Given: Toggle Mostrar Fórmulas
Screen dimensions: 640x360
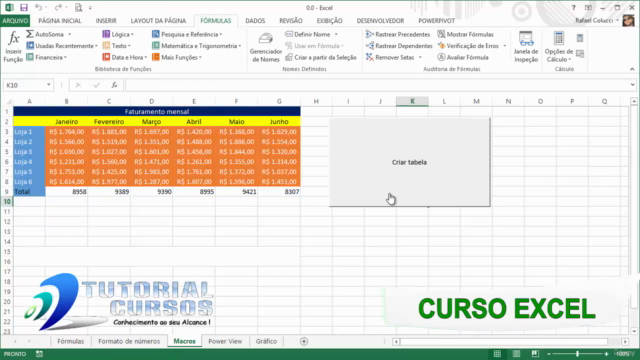Looking at the screenshot, I should [465, 34].
